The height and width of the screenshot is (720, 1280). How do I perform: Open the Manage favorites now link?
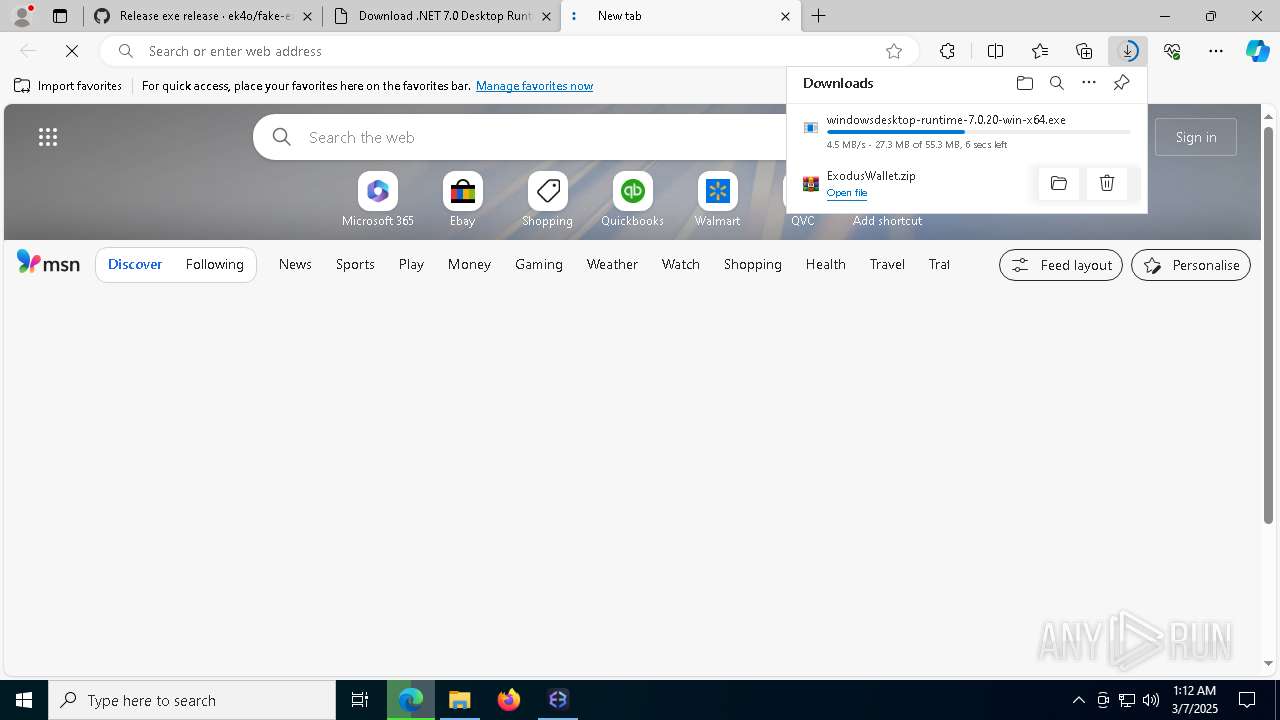[x=534, y=86]
